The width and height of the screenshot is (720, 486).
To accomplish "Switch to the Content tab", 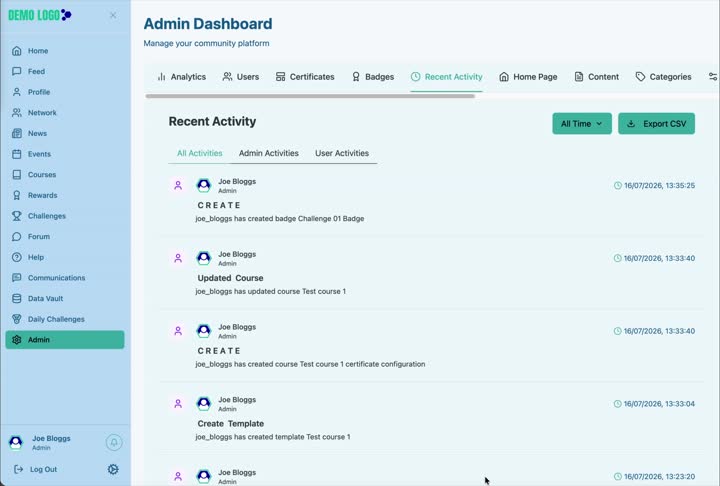I will (x=596, y=77).
